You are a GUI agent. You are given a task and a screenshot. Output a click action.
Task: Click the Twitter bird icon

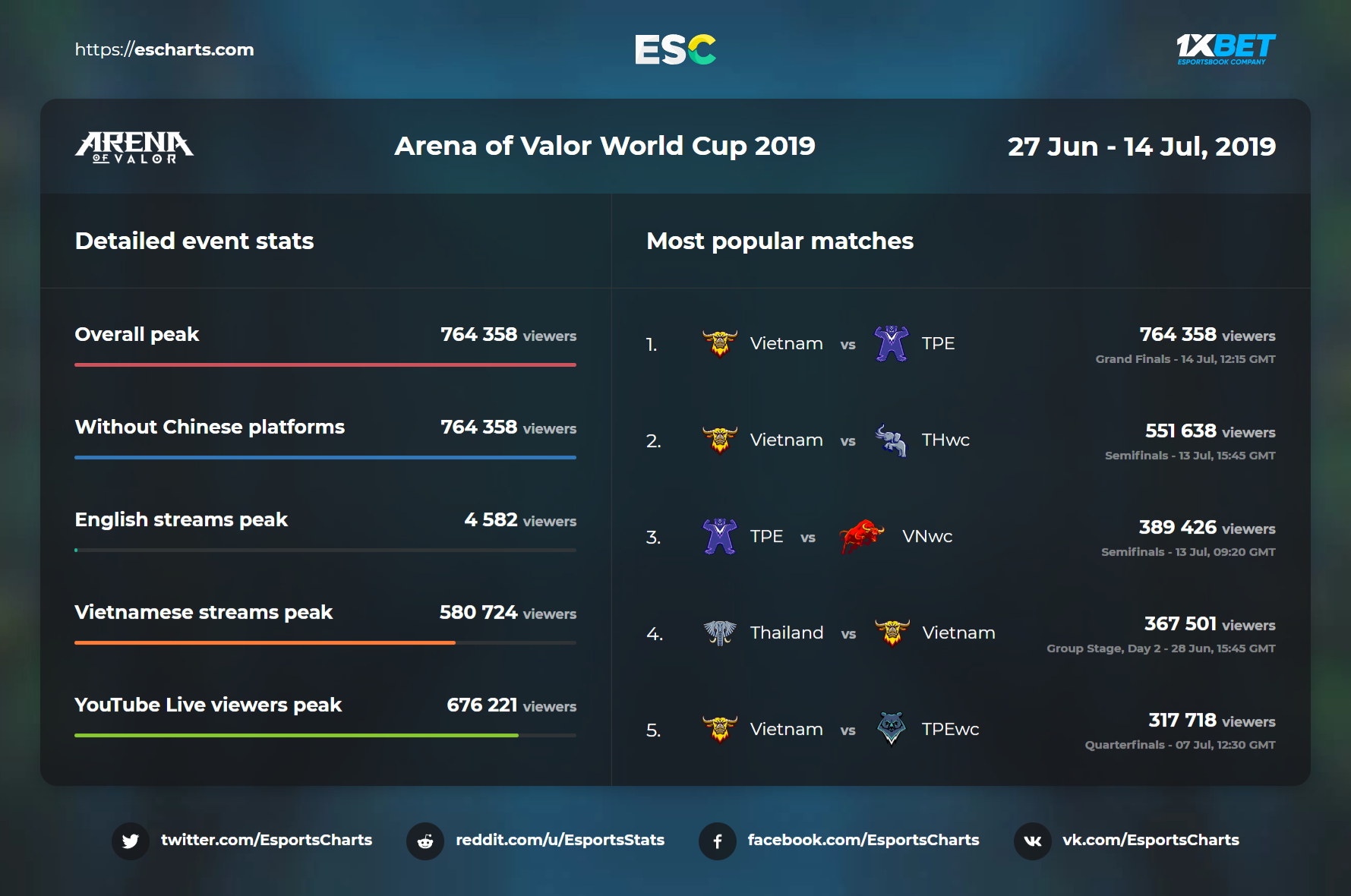click(131, 841)
